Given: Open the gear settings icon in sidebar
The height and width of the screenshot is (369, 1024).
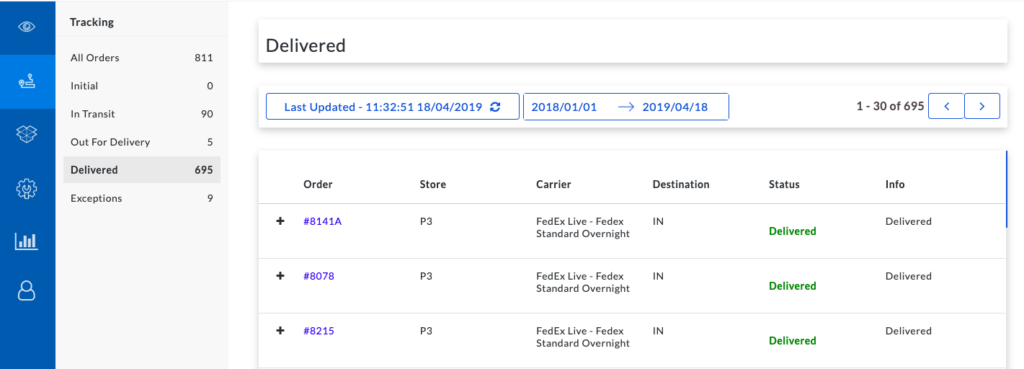Looking at the screenshot, I should (27, 189).
